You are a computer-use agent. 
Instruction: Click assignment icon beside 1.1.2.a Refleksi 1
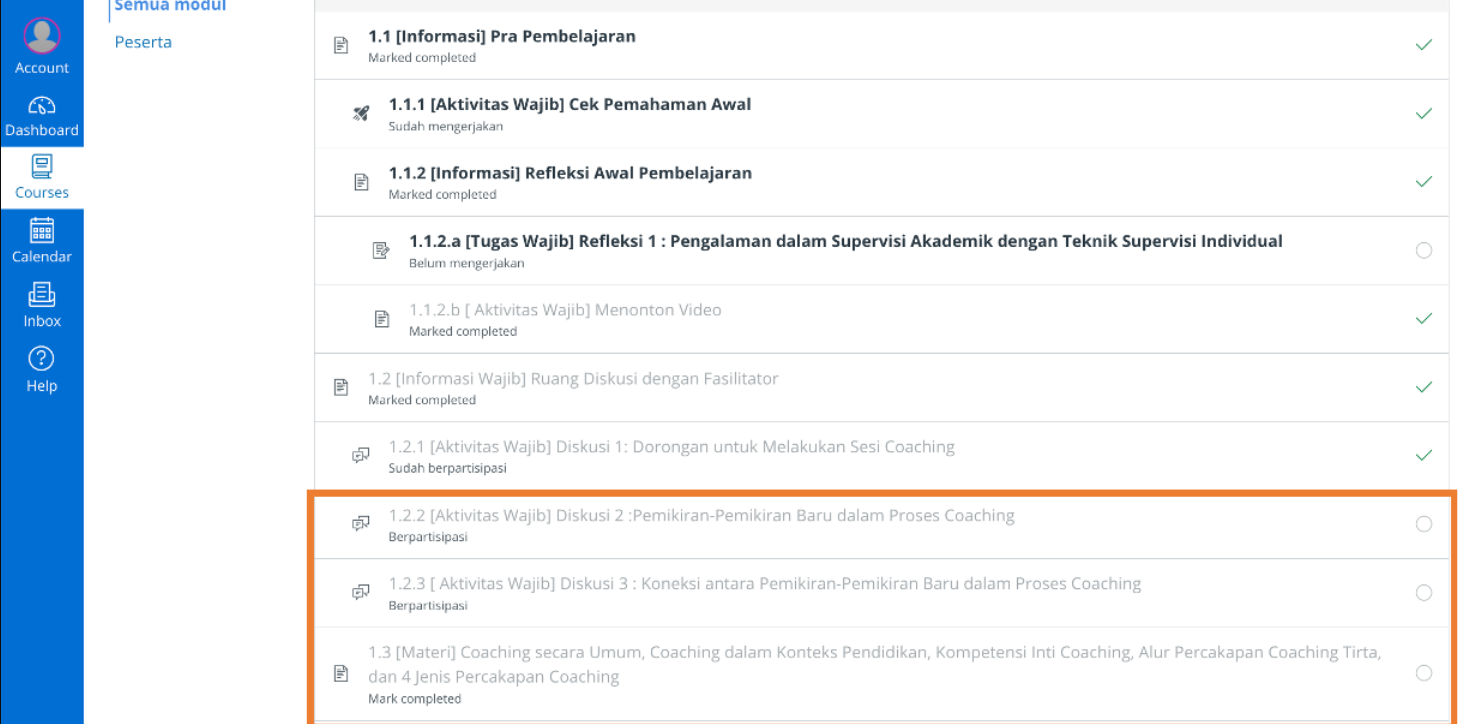point(381,250)
